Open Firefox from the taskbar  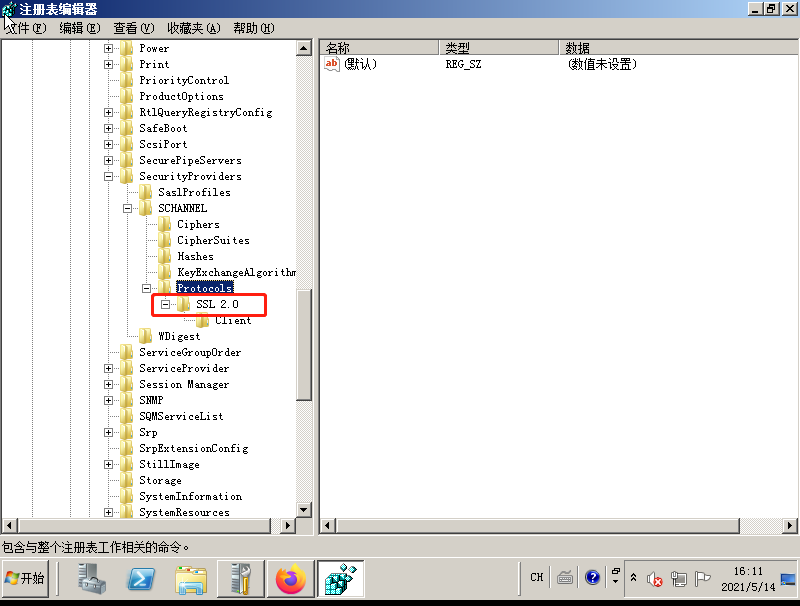290,578
